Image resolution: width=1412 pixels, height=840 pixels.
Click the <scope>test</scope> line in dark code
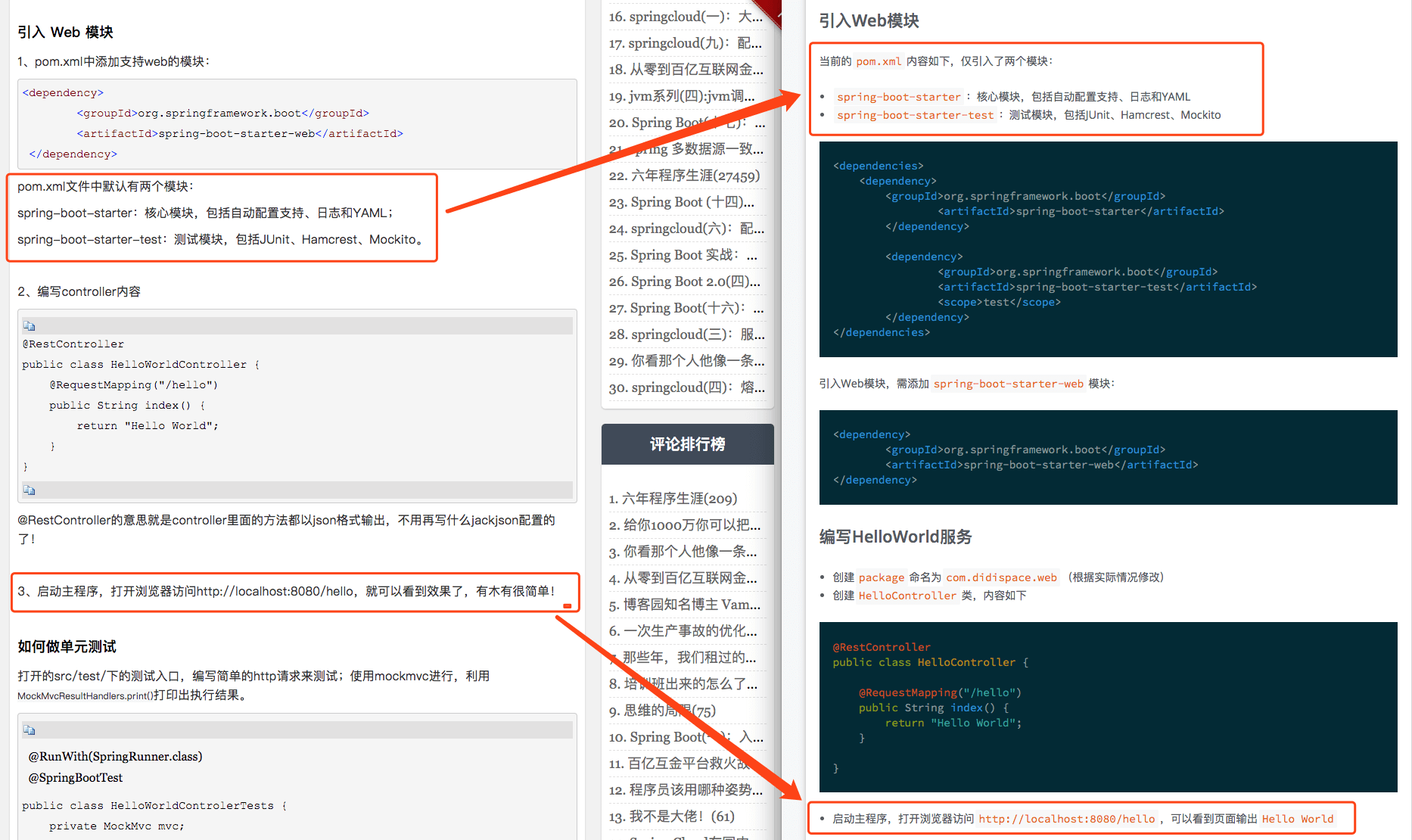(x=999, y=302)
